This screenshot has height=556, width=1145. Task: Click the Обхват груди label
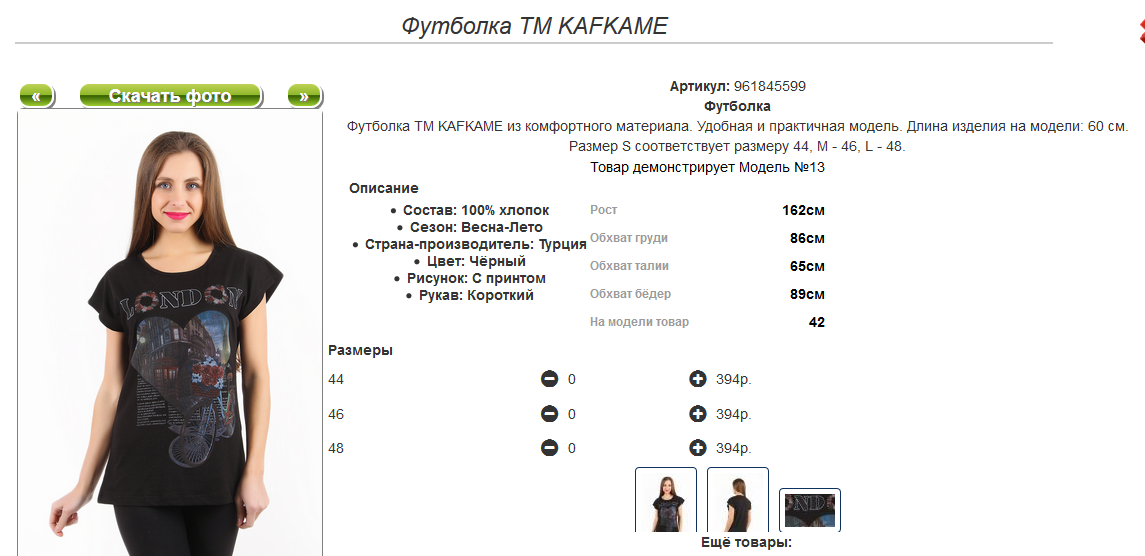tap(629, 238)
